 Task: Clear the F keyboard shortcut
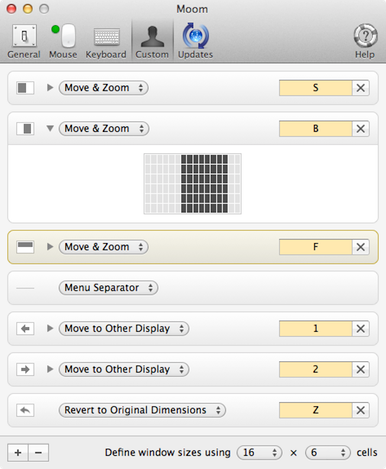[361, 247]
